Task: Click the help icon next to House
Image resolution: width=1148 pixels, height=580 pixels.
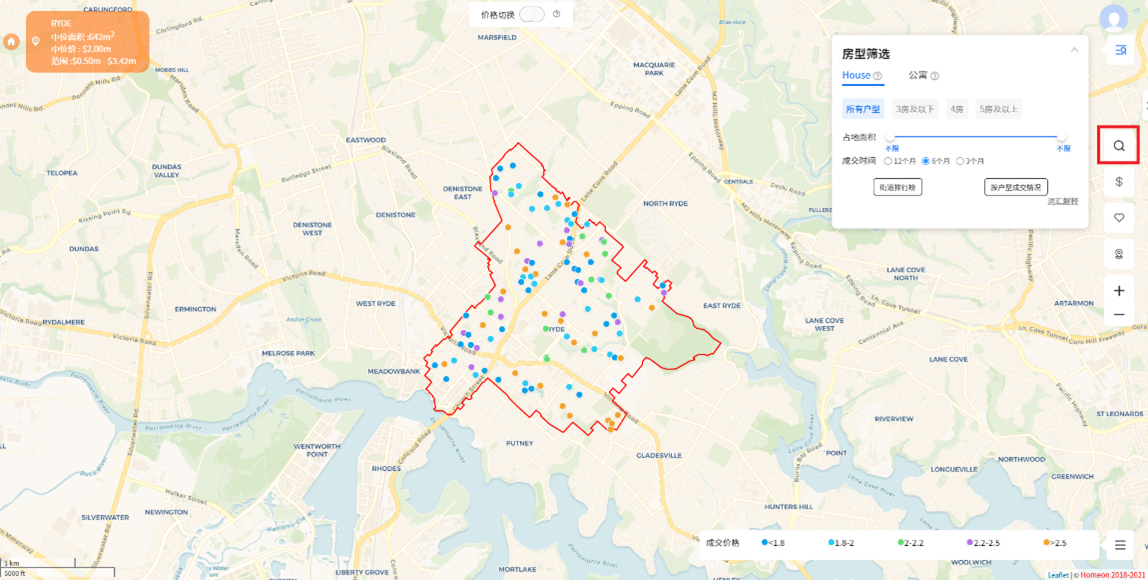Action: tap(878, 75)
